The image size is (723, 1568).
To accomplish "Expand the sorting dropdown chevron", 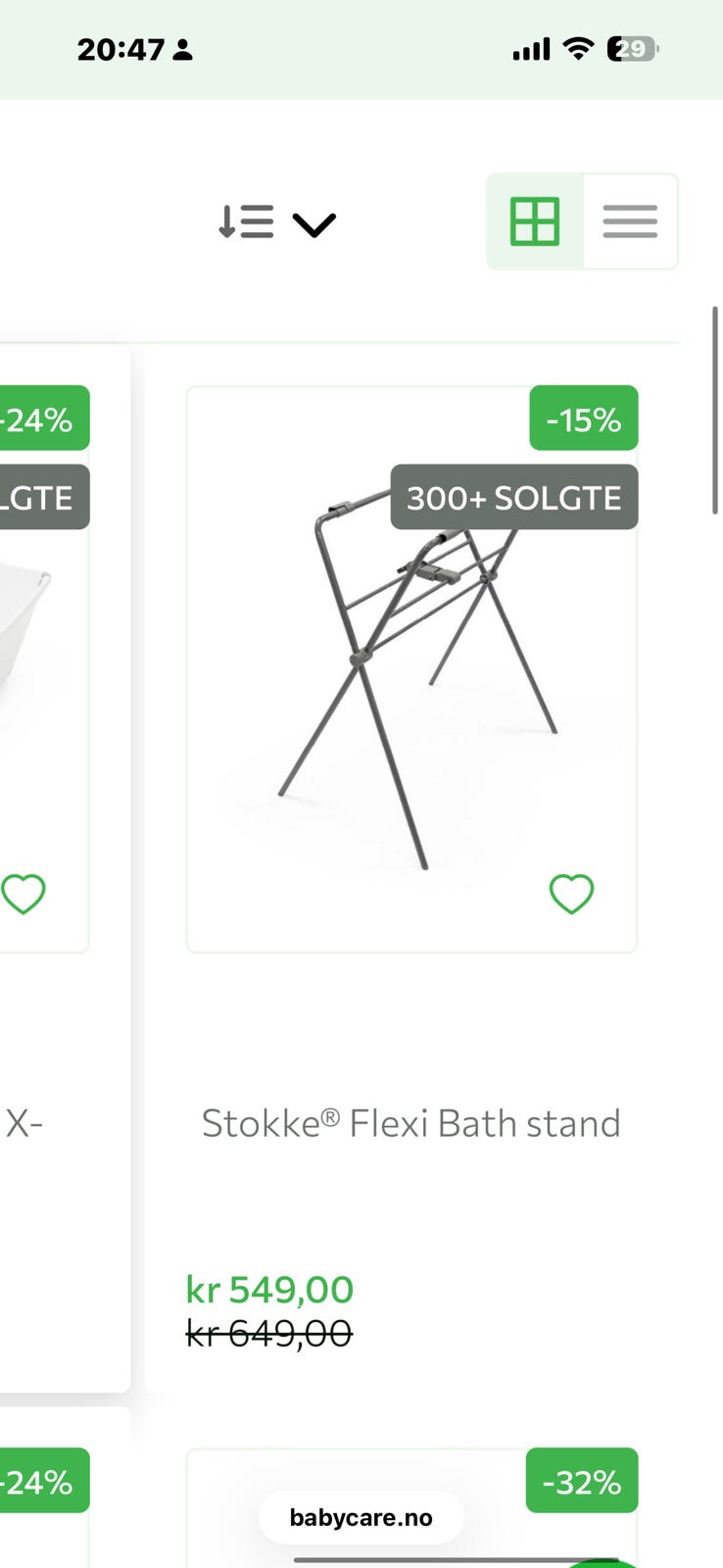I will (x=313, y=224).
